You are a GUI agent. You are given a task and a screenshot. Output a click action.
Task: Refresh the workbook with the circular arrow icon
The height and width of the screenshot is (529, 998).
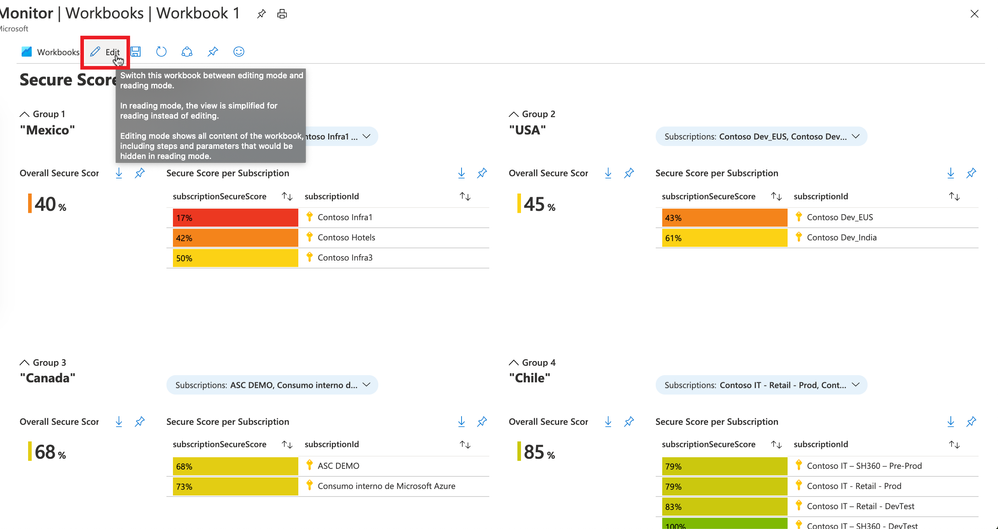tap(162, 52)
